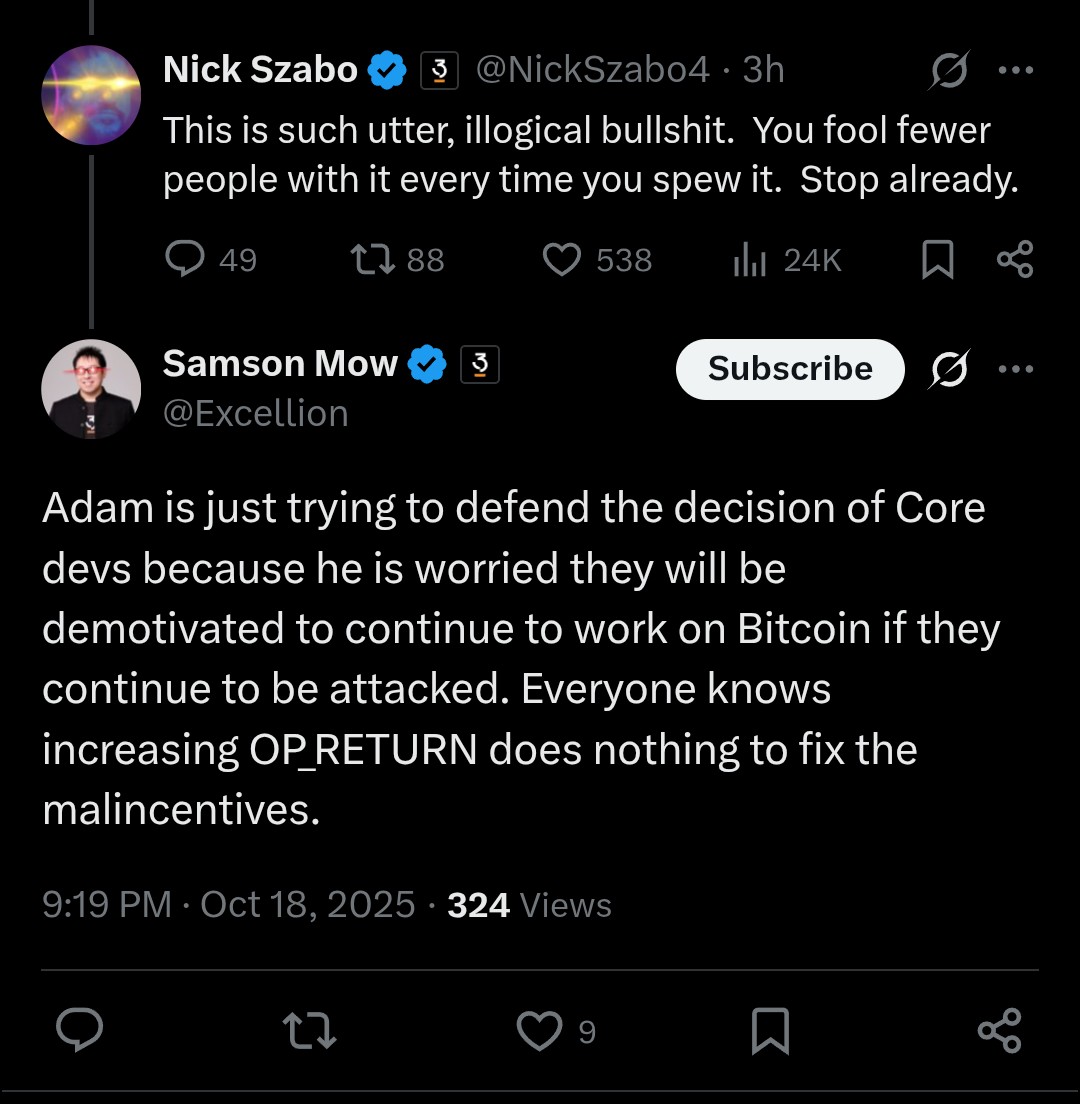Open more options on Samson Mow's tweet

coord(1015,370)
